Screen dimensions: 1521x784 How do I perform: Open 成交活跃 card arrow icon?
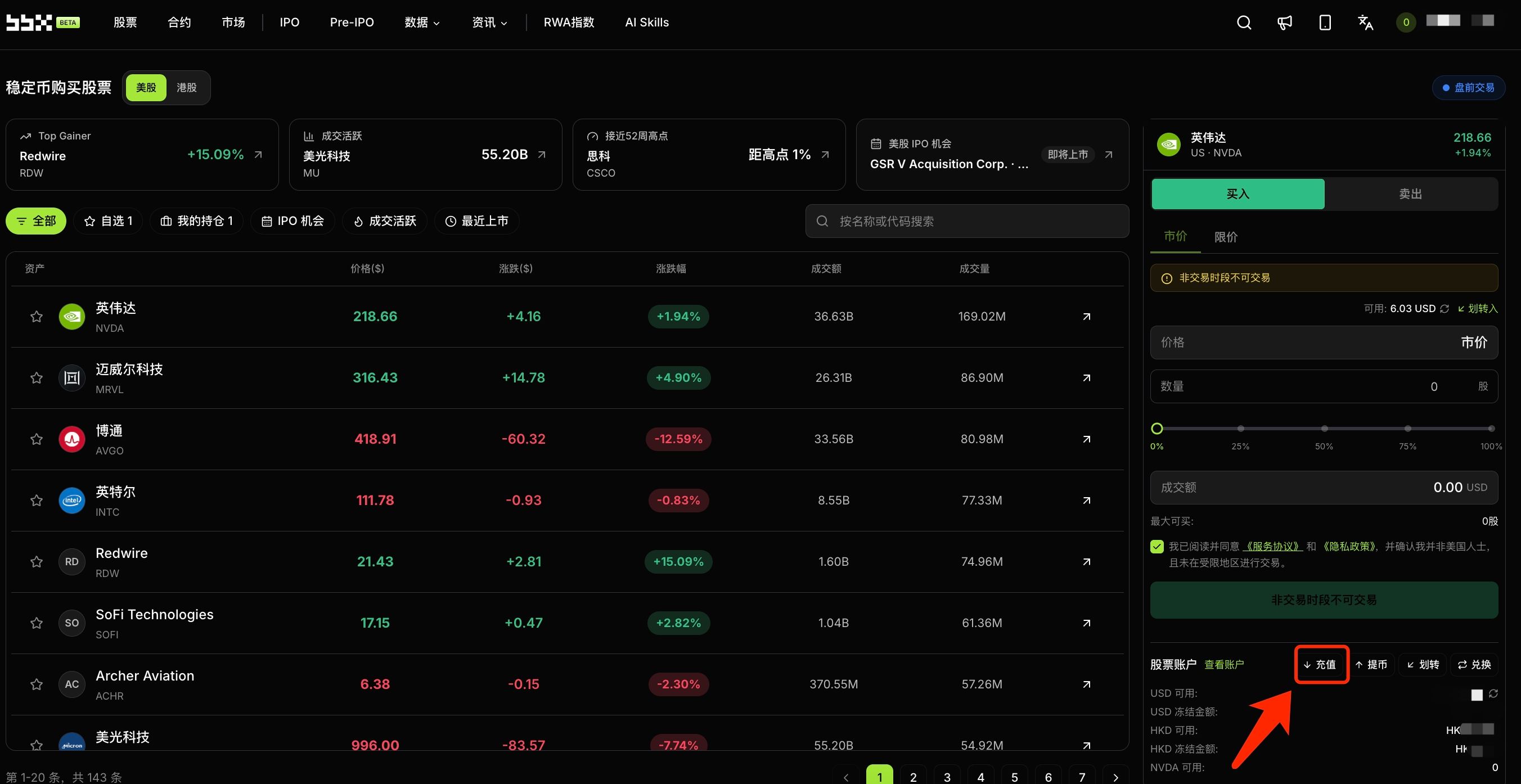542,155
